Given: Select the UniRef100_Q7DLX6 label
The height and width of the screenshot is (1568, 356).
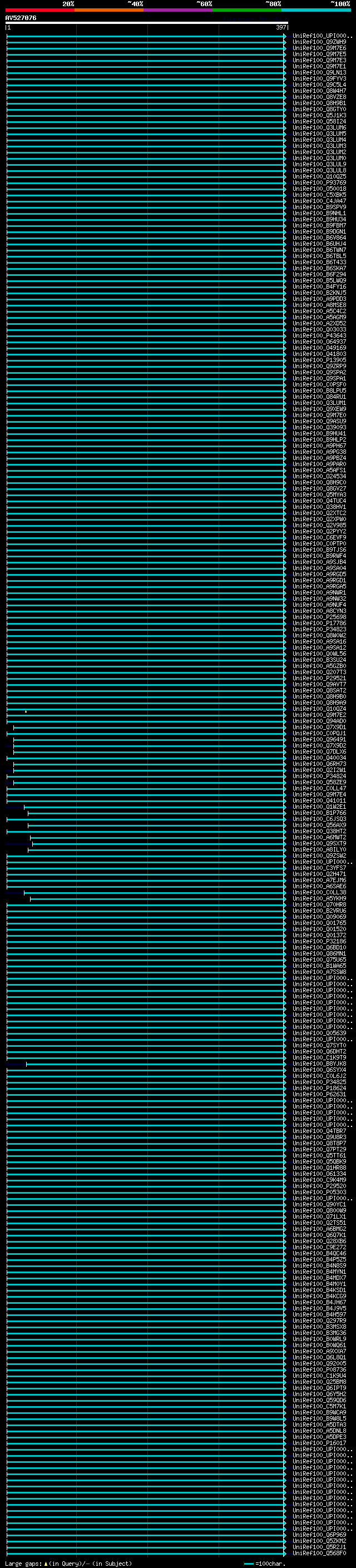Looking at the screenshot, I should coord(319,751).
